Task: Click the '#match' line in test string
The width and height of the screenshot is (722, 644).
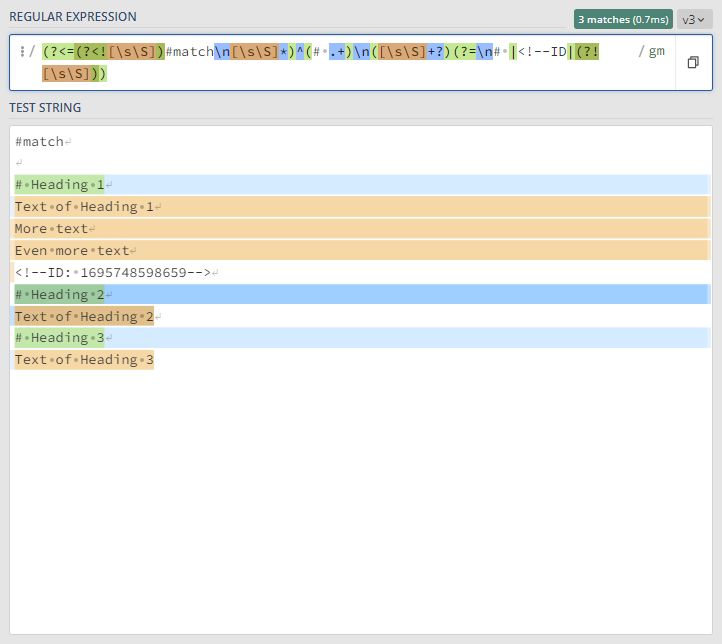Action: 39,141
